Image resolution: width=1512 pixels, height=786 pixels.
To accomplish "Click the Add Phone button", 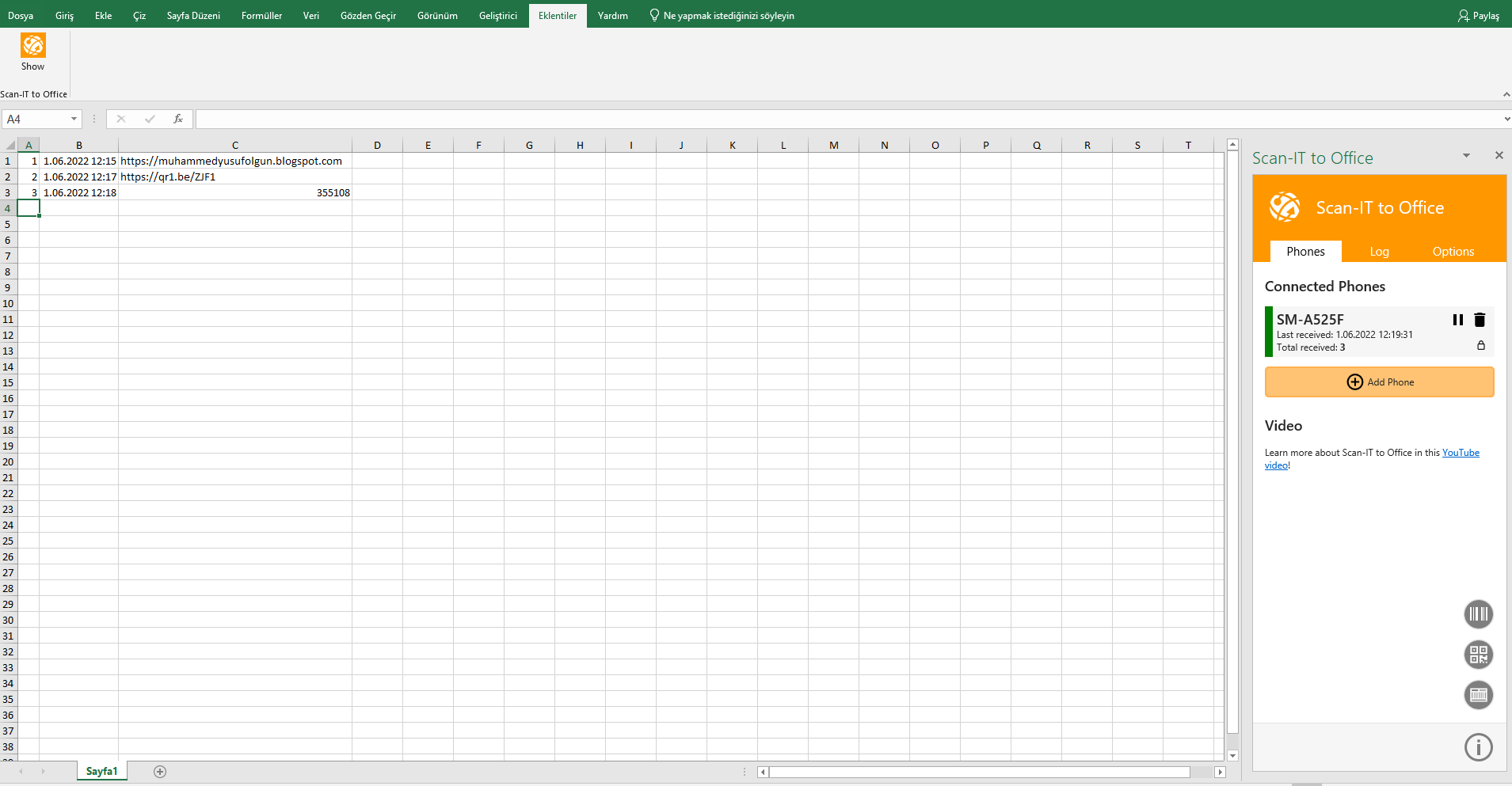I will (1380, 382).
